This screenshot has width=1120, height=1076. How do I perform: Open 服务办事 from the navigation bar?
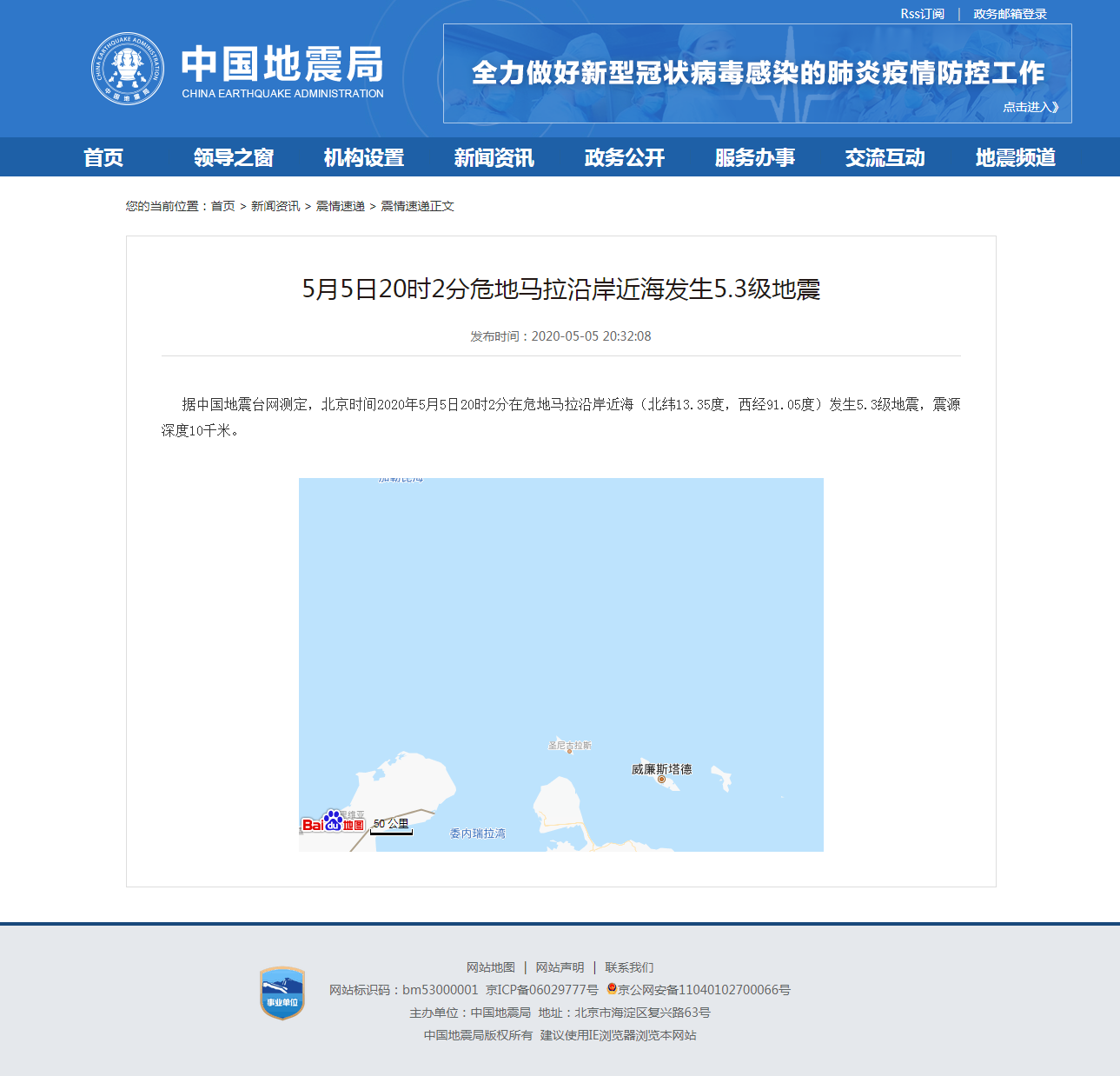(x=754, y=157)
